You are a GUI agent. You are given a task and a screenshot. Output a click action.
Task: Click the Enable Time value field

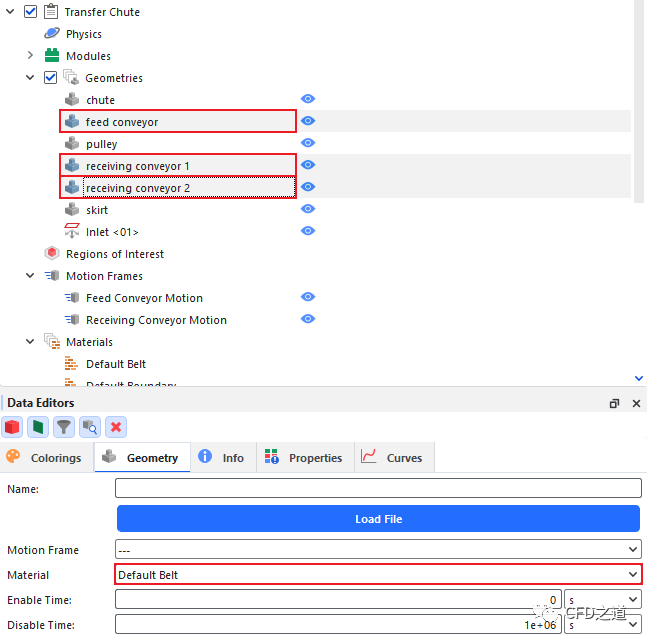pos(338,599)
